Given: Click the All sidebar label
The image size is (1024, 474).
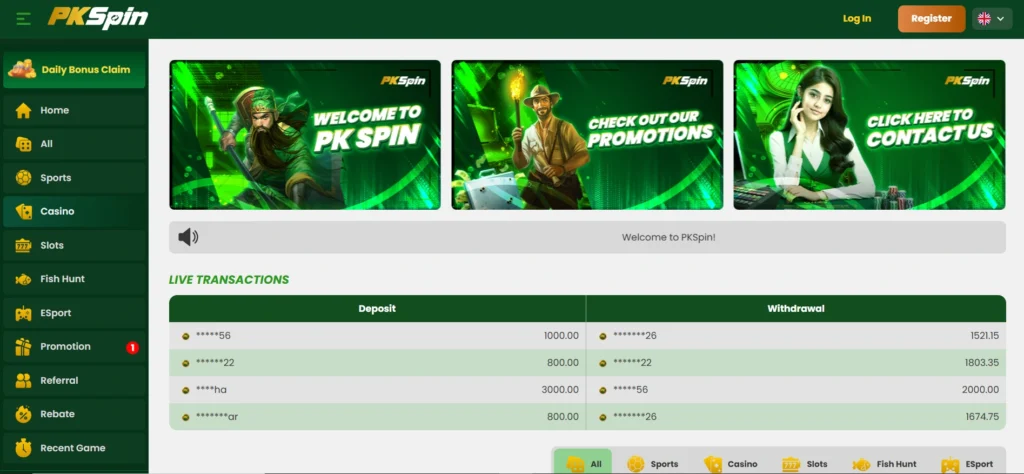Looking at the screenshot, I should 46,144.
